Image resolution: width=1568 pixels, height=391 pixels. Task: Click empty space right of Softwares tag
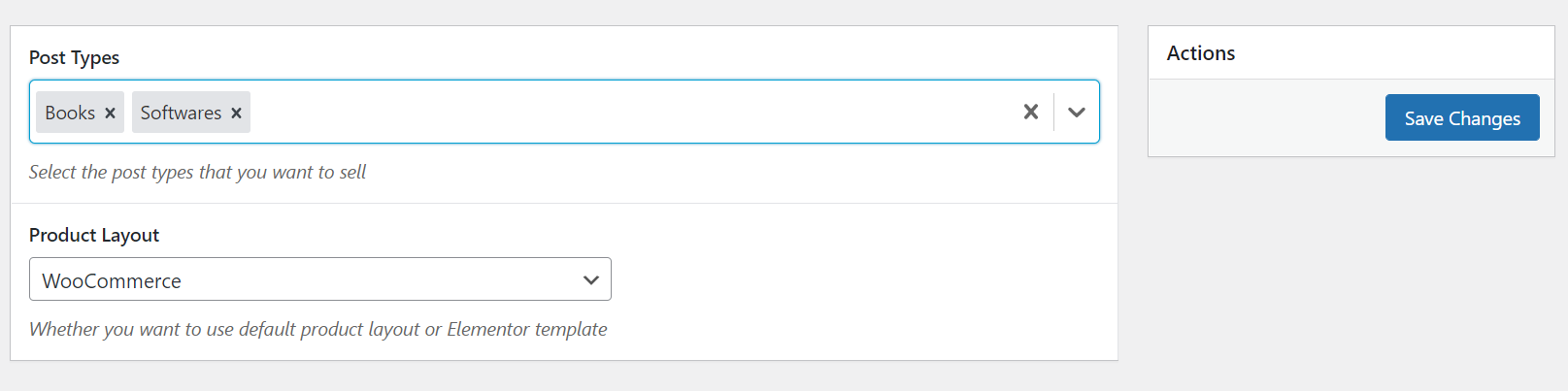pyautogui.click(x=631, y=112)
